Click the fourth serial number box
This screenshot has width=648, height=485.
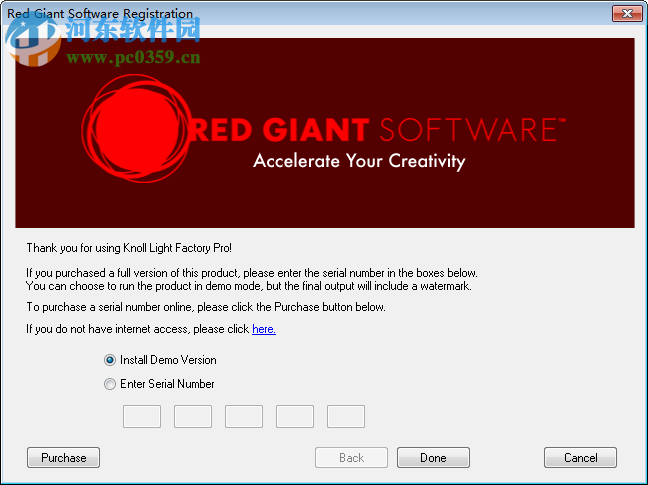tap(295, 416)
